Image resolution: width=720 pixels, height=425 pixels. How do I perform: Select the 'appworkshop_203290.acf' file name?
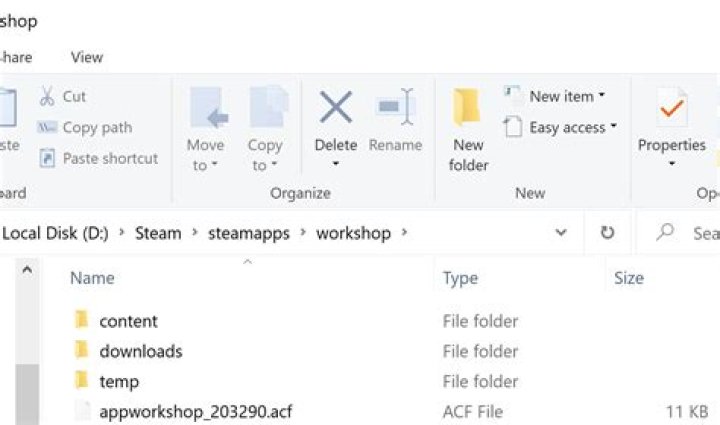[x=196, y=412]
